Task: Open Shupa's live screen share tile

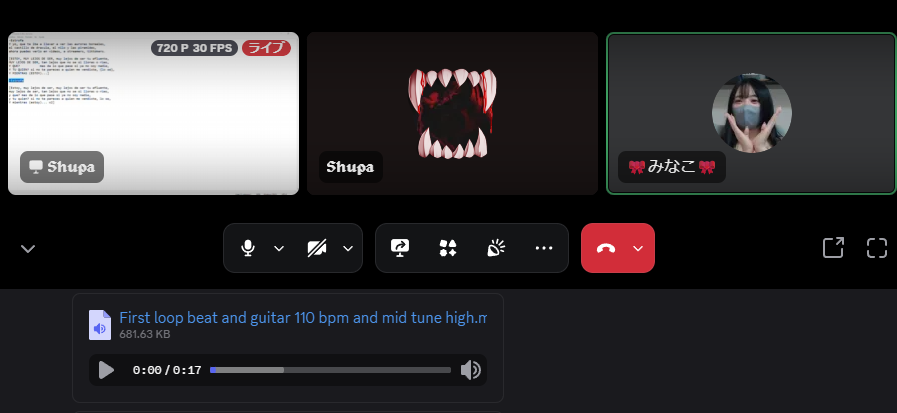Action: tap(153, 113)
